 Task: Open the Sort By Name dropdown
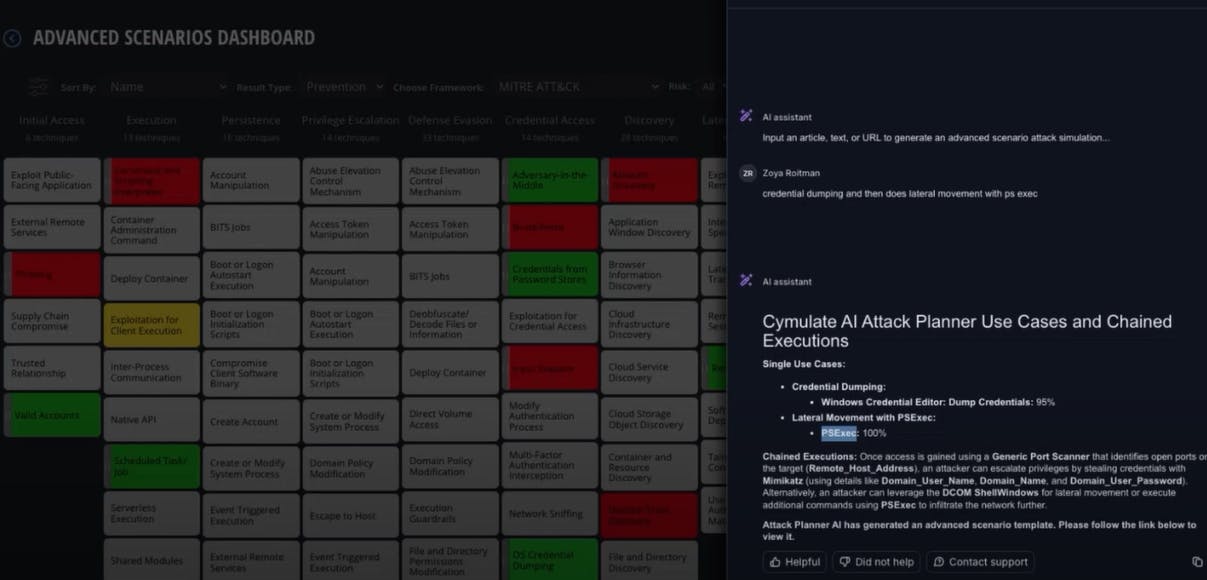(167, 87)
